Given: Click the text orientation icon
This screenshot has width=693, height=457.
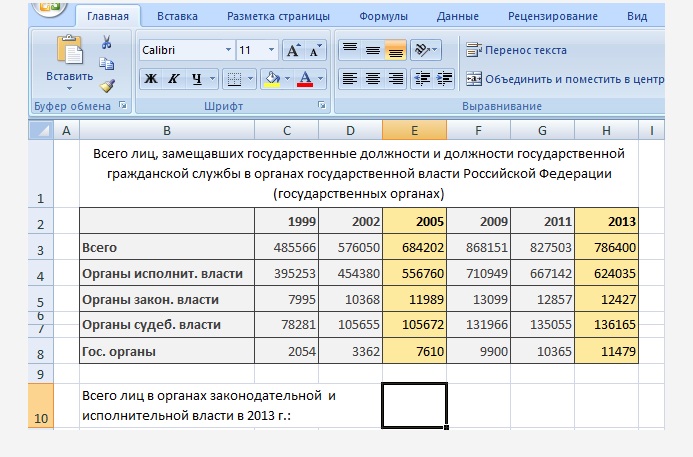Looking at the screenshot, I should tap(422, 50).
